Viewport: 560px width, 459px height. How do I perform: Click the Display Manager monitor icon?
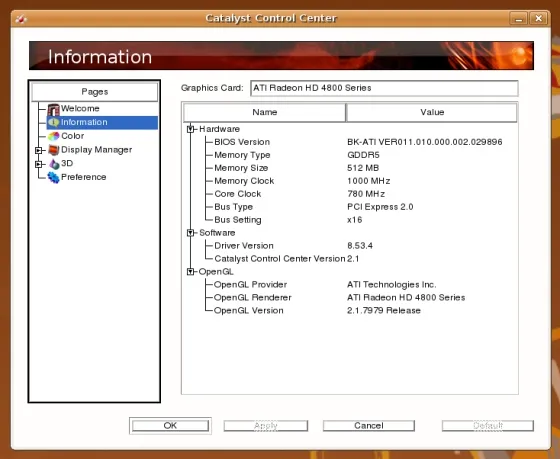[54, 150]
